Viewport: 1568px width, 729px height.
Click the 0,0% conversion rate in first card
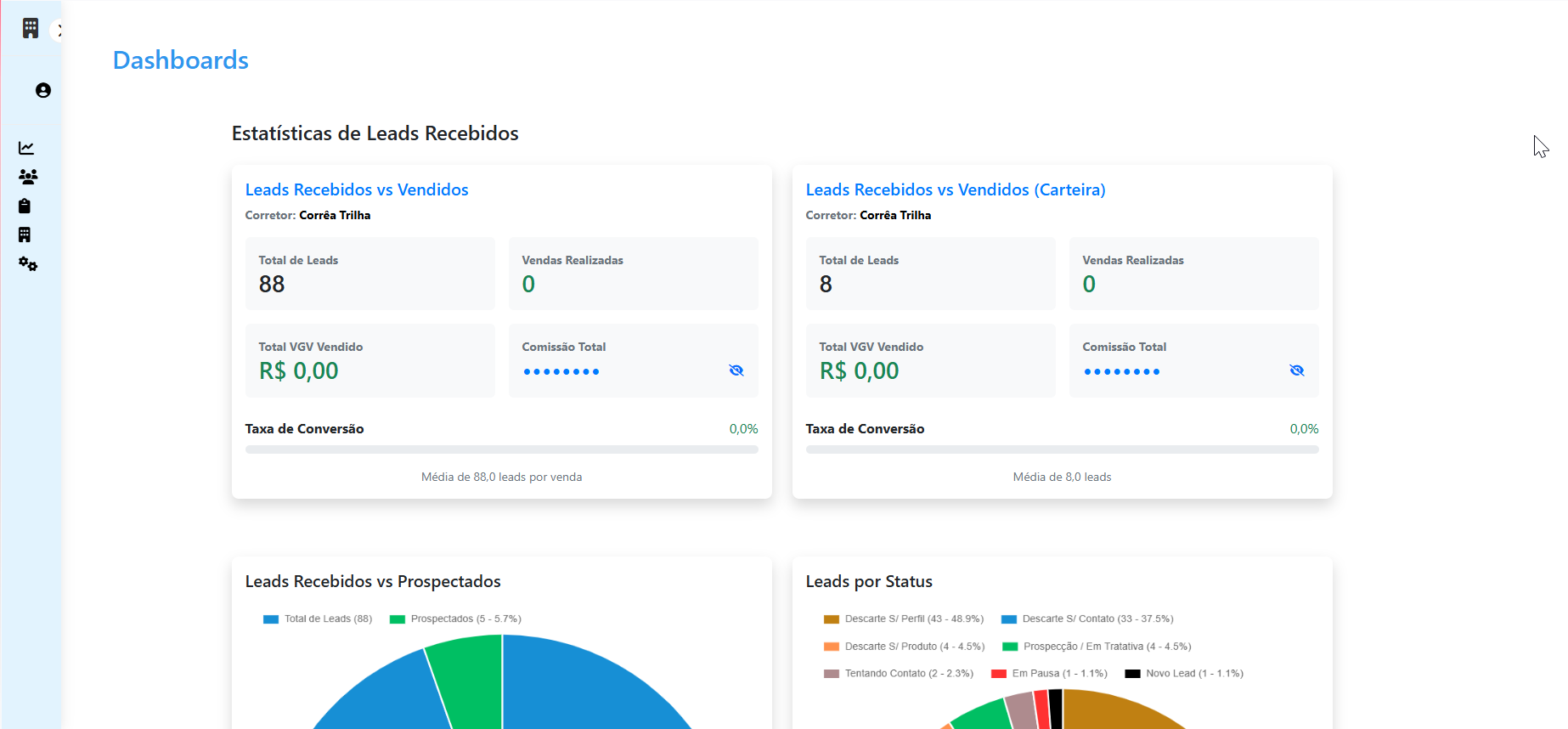pos(743,429)
